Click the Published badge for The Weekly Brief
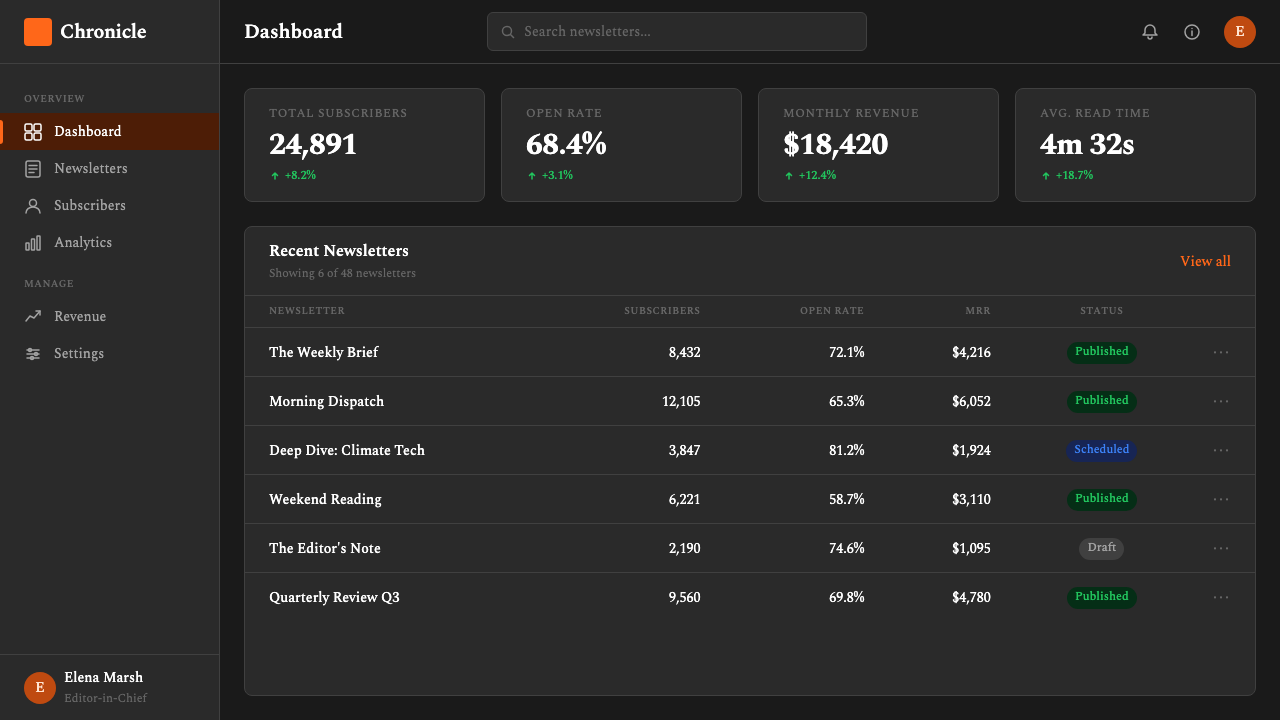The image size is (1280, 720). [1102, 352]
